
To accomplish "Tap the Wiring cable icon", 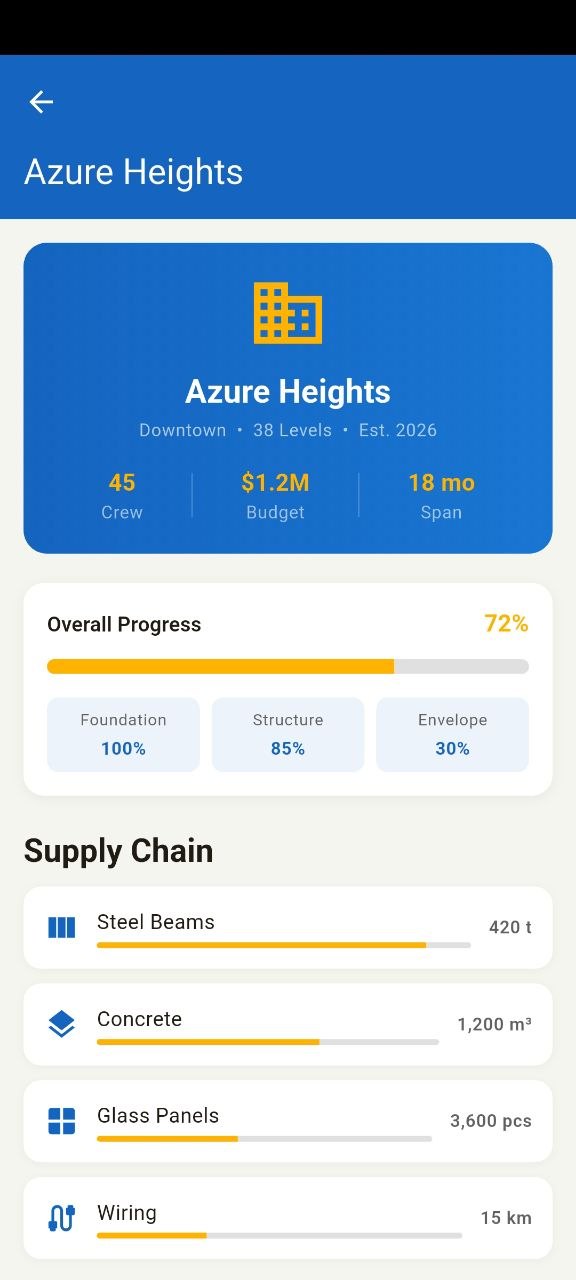I will point(61,1218).
